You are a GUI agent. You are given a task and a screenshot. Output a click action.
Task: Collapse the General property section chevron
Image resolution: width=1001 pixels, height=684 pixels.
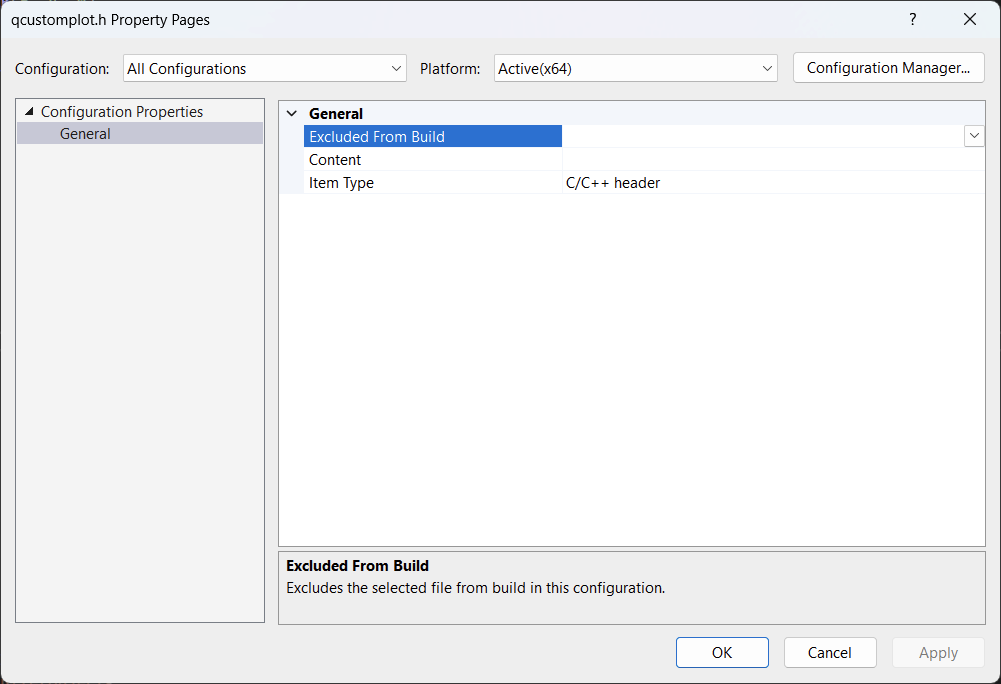292,114
